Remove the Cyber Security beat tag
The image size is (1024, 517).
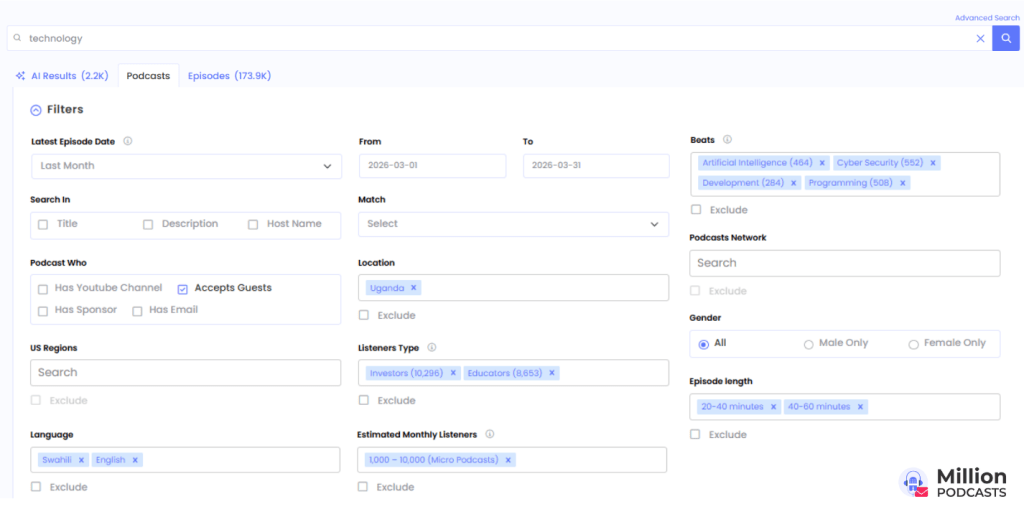tap(933, 163)
